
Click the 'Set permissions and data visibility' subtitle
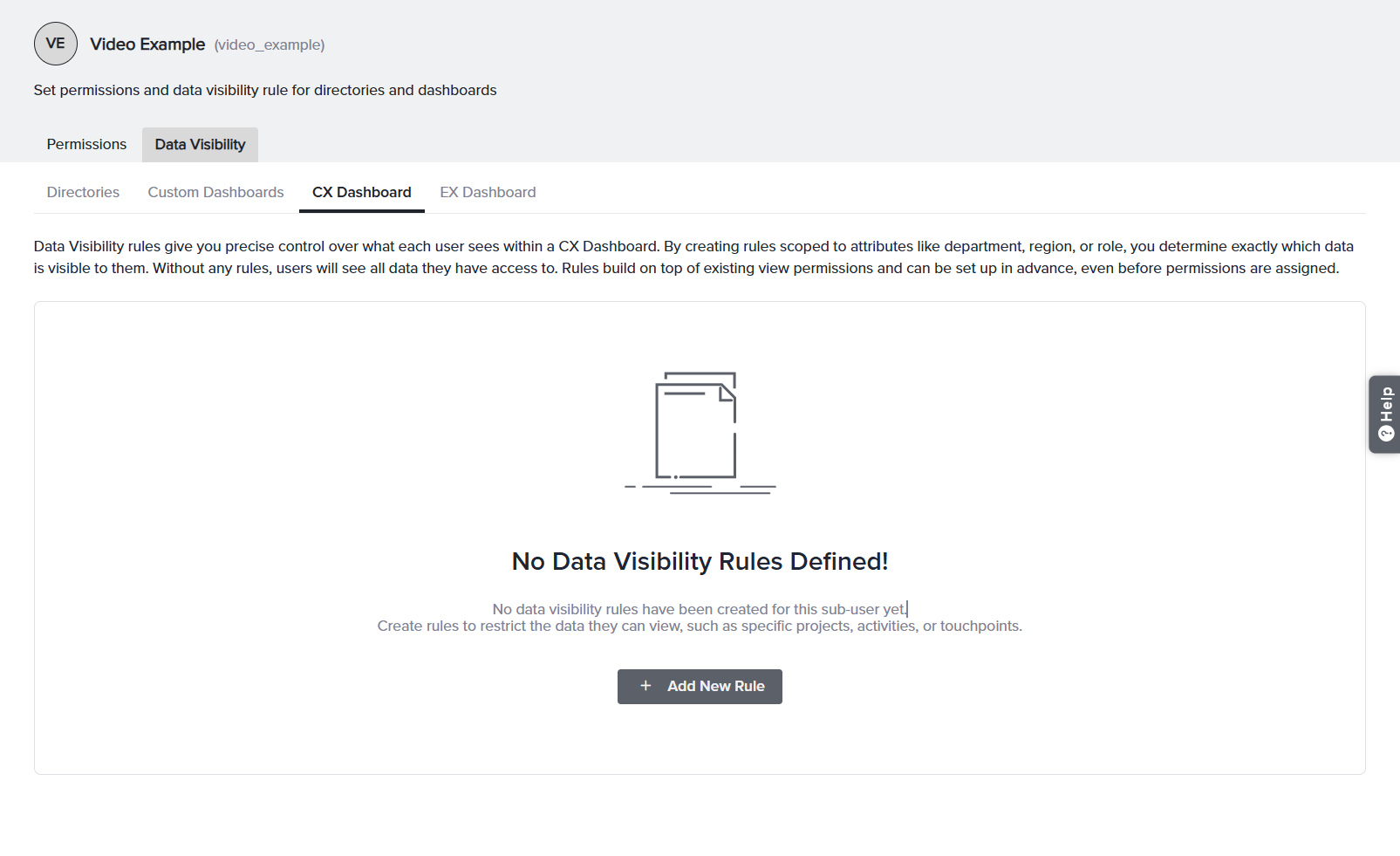265,91
